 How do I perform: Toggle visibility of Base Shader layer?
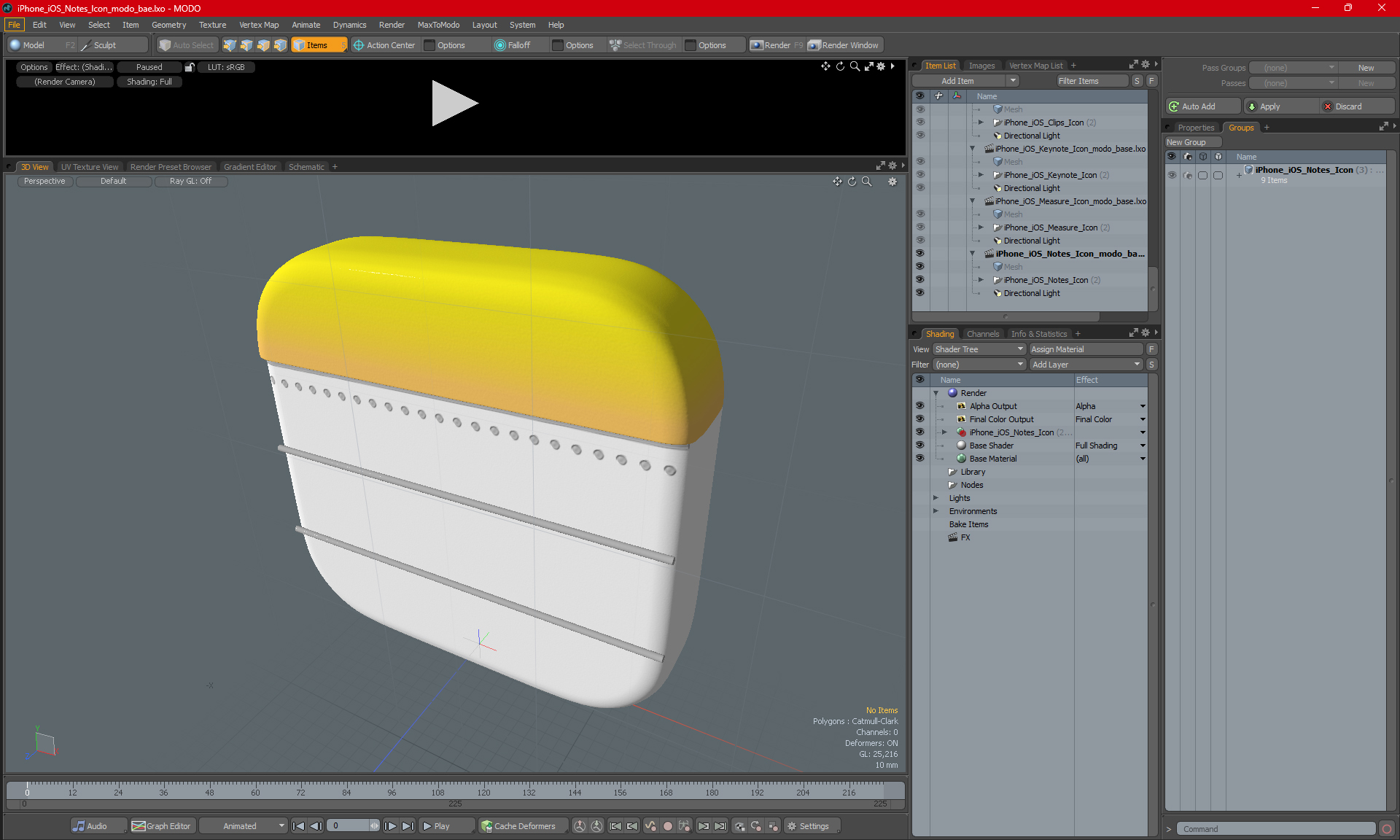tap(920, 446)
